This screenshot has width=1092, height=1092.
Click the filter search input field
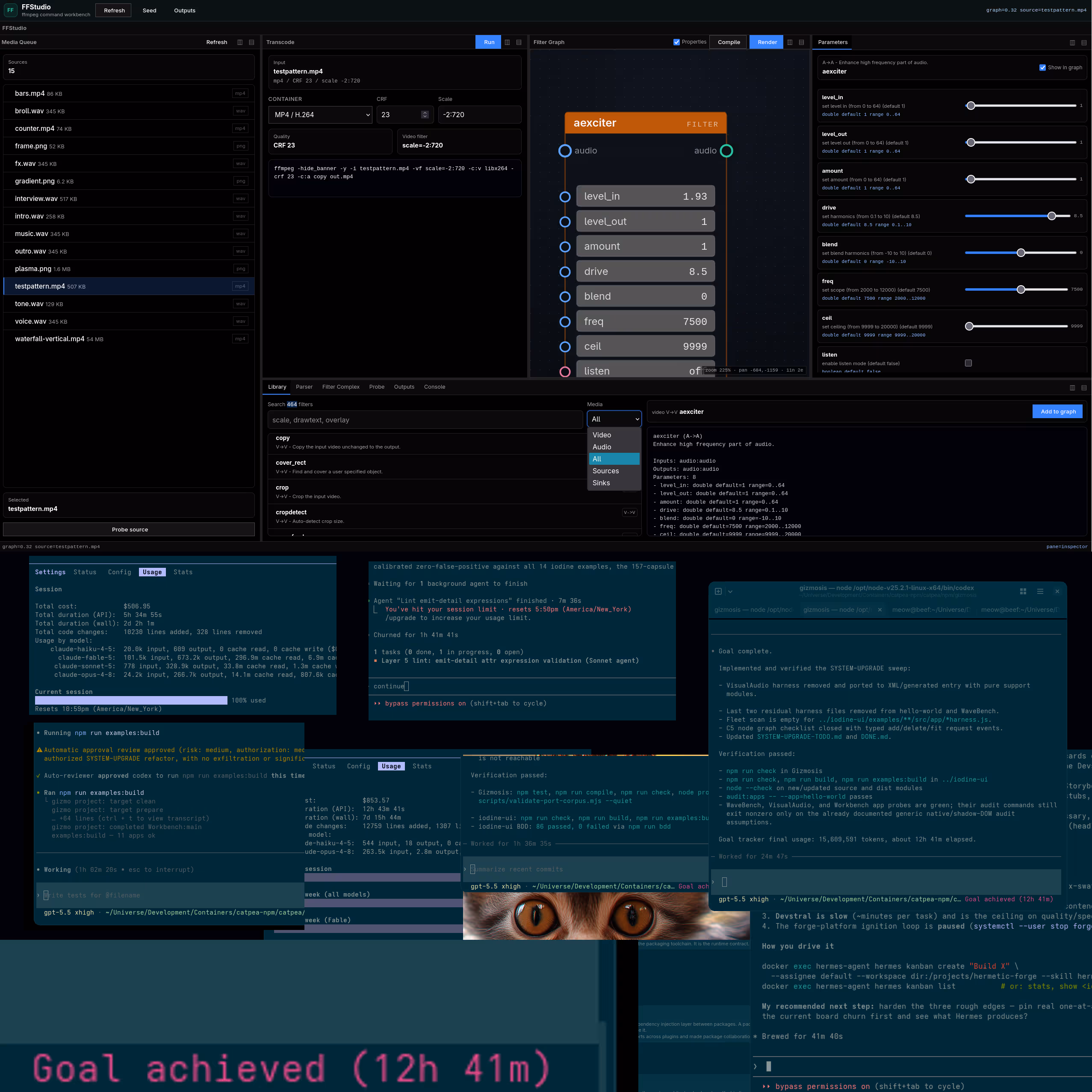[425, 420]
